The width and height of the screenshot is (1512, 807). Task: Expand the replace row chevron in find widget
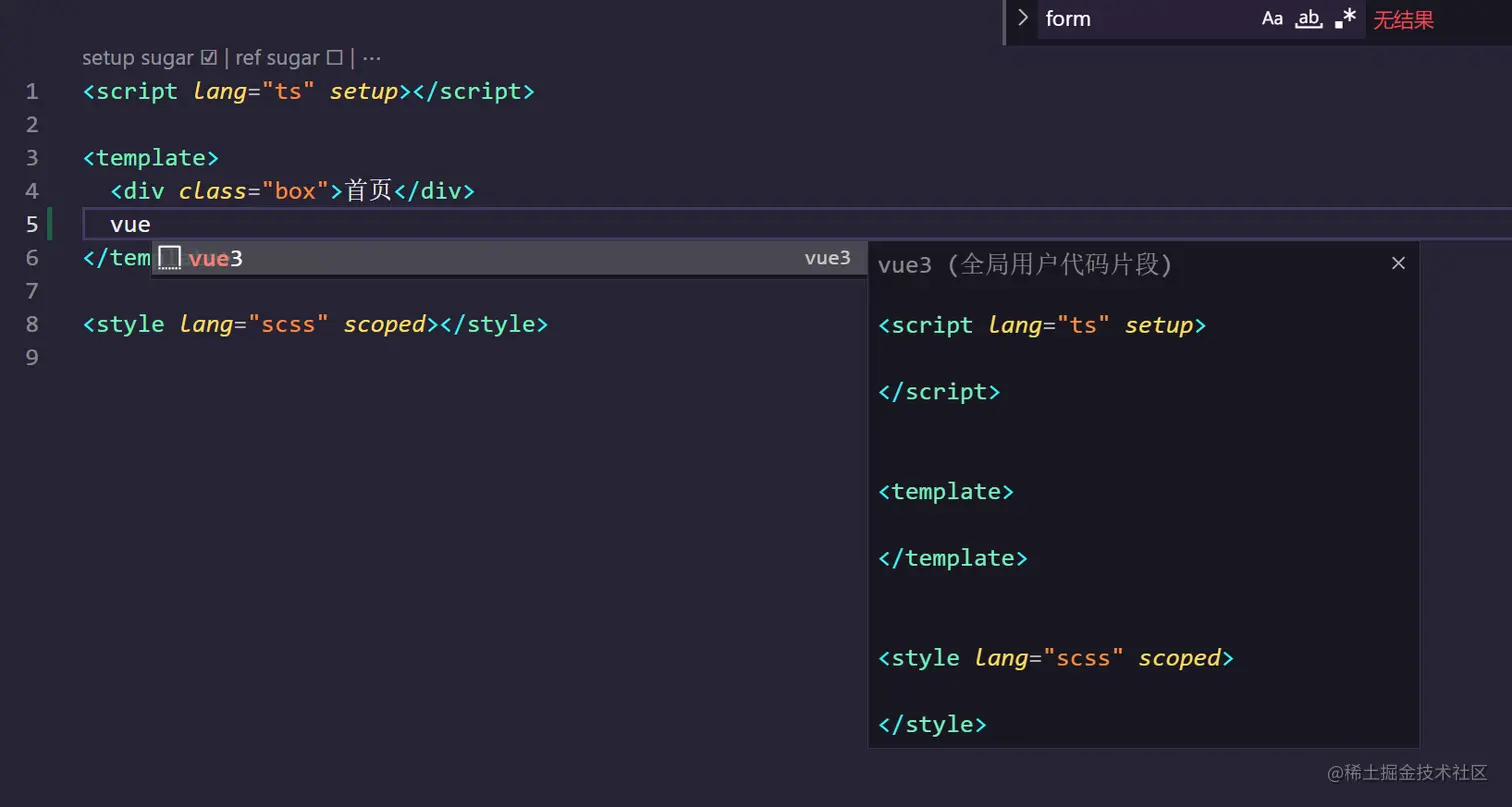pyautogui.click(x=1022, y=18)
